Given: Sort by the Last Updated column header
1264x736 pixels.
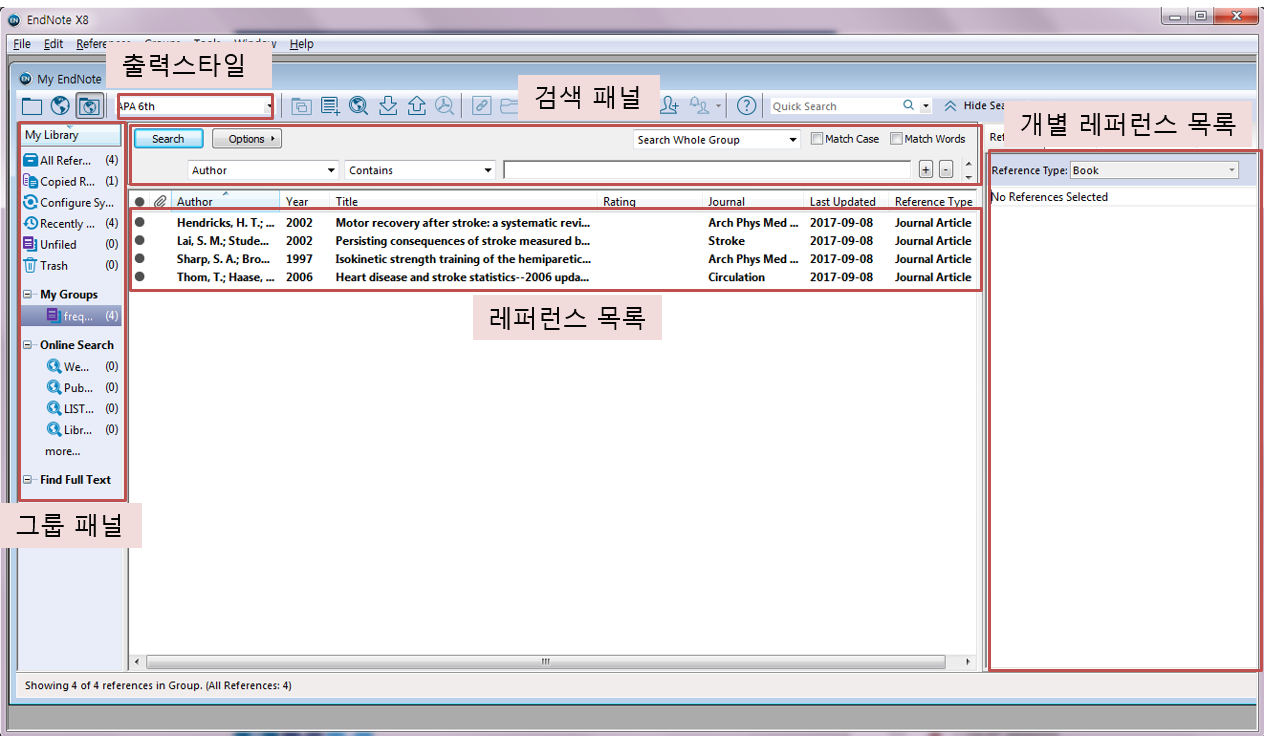Looking at the screenshot, I should click(847, 201).
